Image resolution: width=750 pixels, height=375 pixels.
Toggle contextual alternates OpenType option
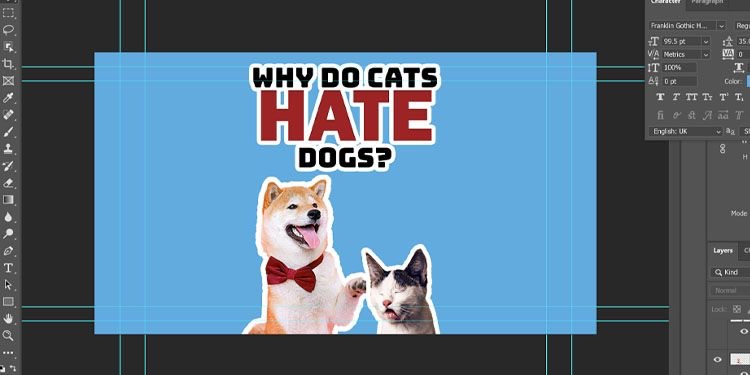tap(676, 115)
